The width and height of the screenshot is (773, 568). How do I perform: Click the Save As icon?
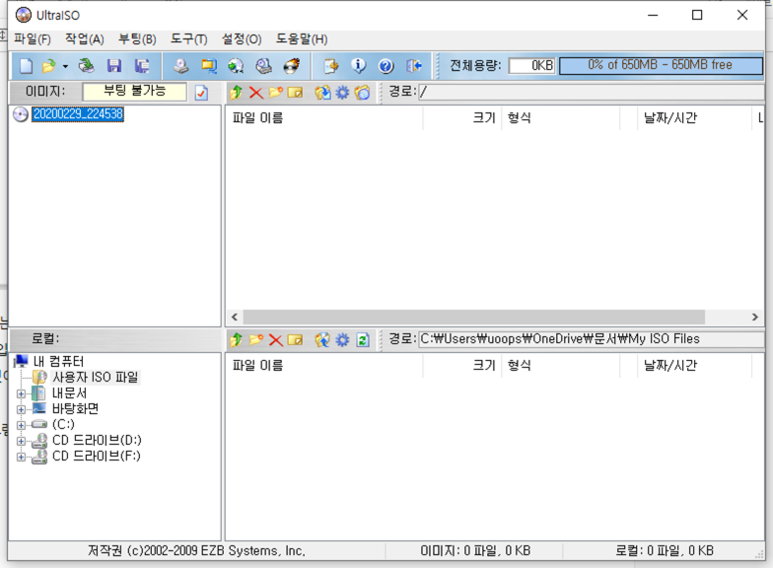(x=142, y=66)
